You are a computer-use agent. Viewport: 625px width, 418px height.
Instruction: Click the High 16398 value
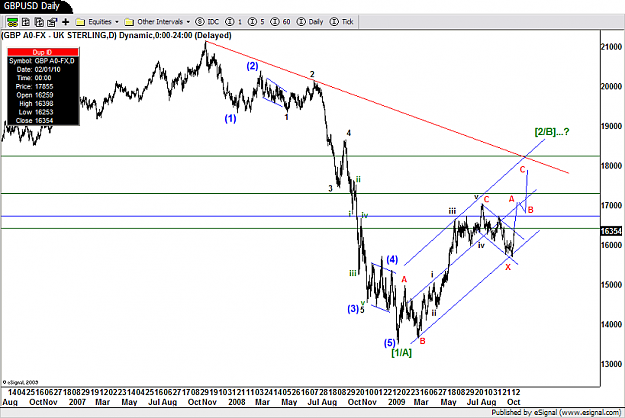point(44,104)
